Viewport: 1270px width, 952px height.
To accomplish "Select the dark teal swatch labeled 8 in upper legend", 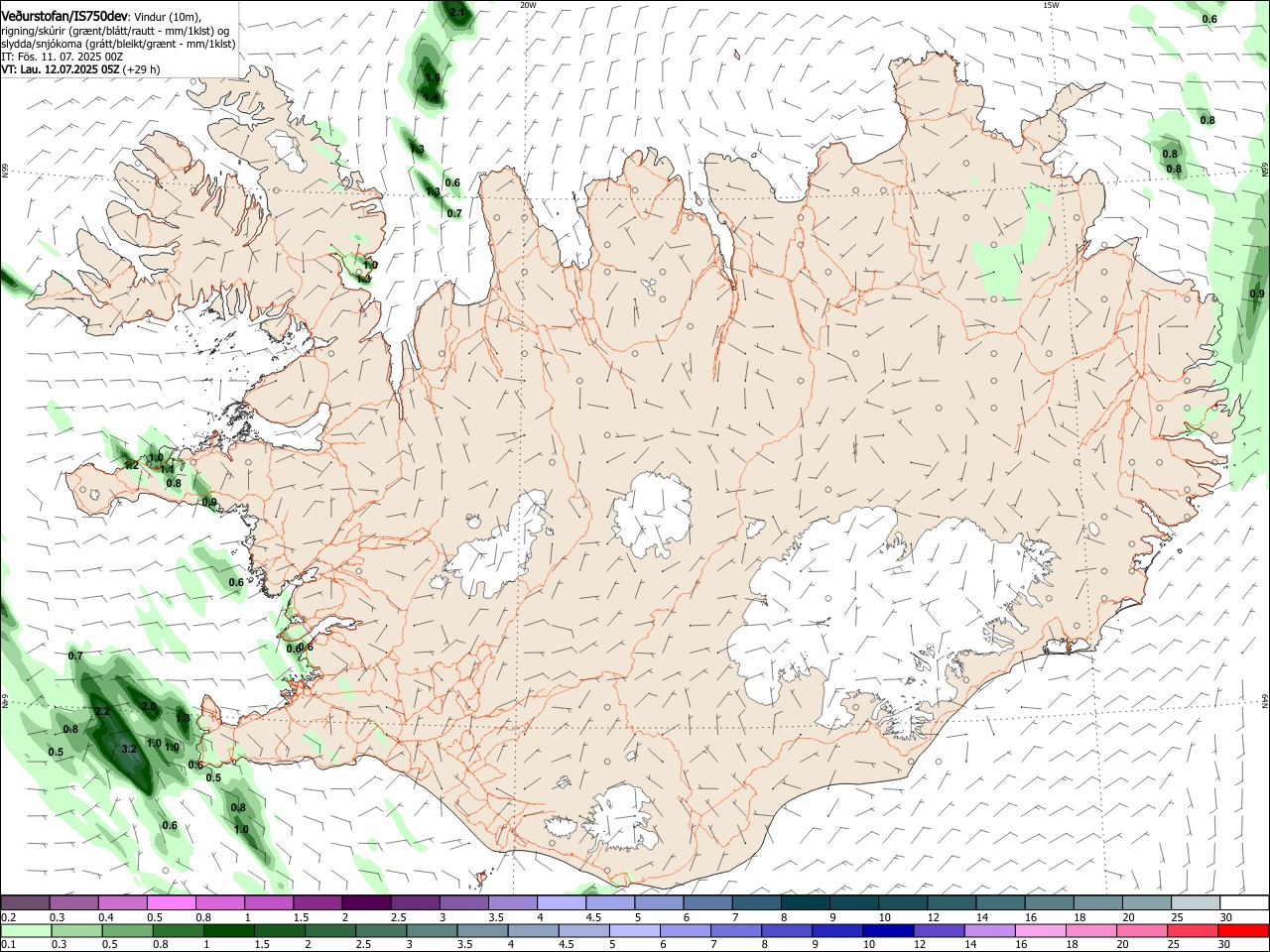I will tap(806, 902).
